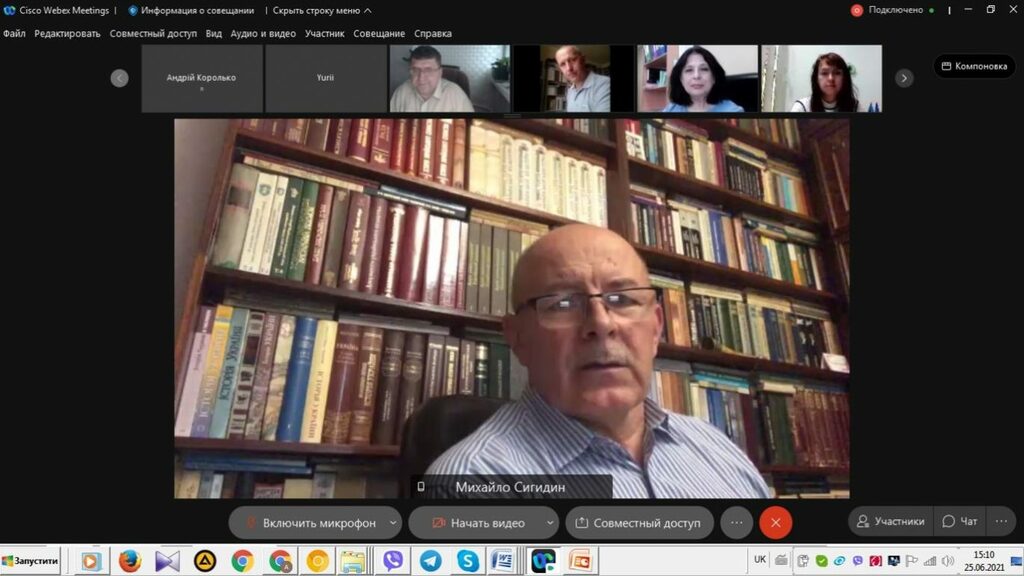Image resolution: width=1024 pixels, height=576 pixels.
Task: Expand video options arrow
Action: pyautogui.click(x=550, y=522)
